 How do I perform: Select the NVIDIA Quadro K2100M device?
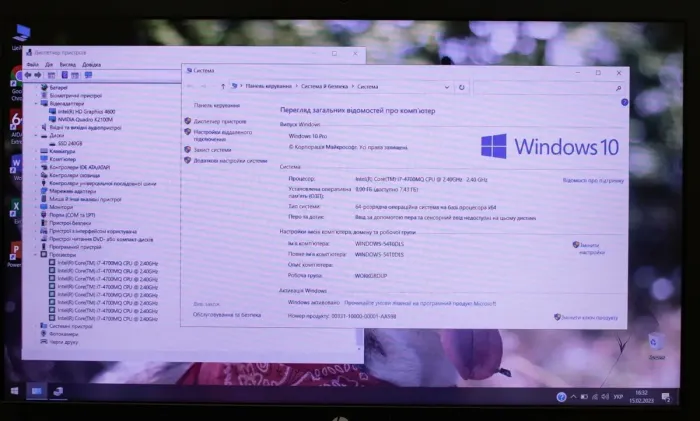click(x=85, y=119)
